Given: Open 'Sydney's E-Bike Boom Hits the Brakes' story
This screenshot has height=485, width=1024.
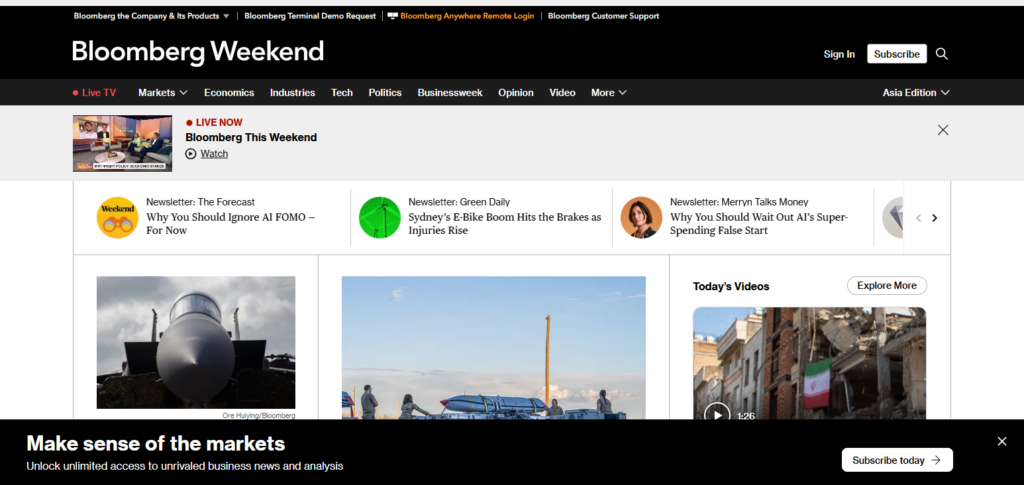Looking at the screenshot, I should click(505, 224).
